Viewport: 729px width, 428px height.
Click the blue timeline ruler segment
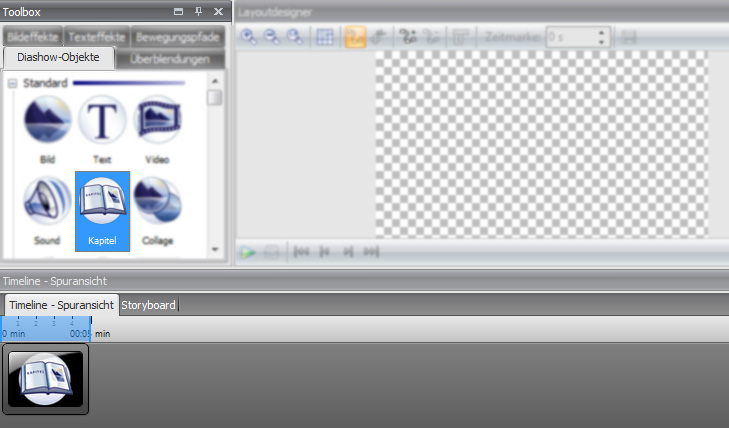[x=46, y=329]
